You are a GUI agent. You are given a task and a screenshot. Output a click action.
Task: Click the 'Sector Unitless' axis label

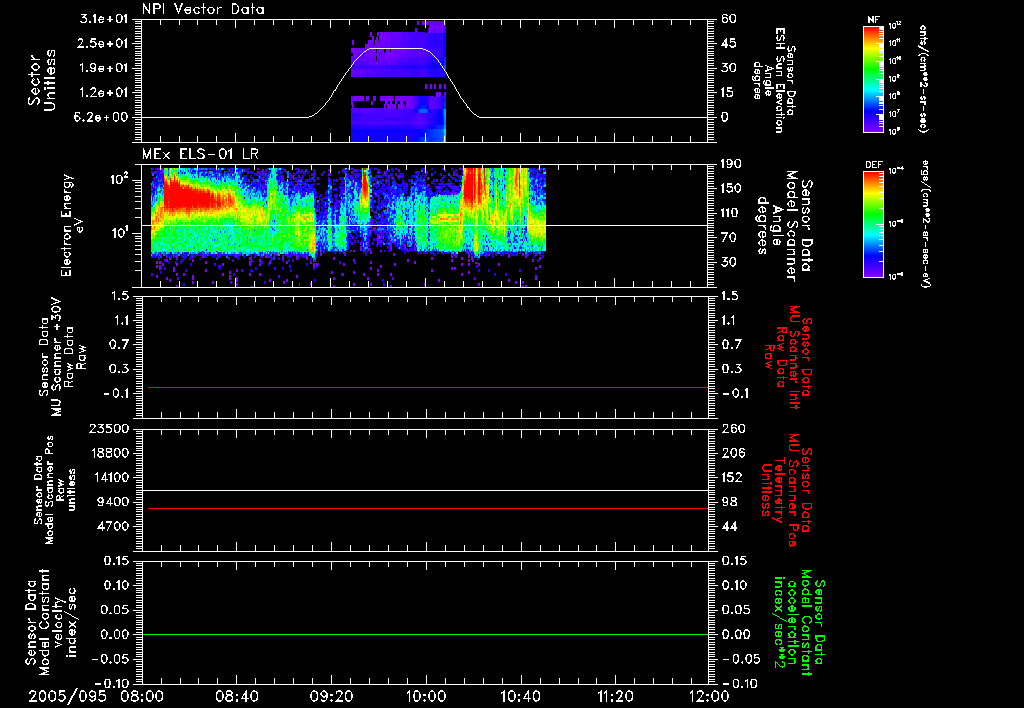(x=42, y=80)
